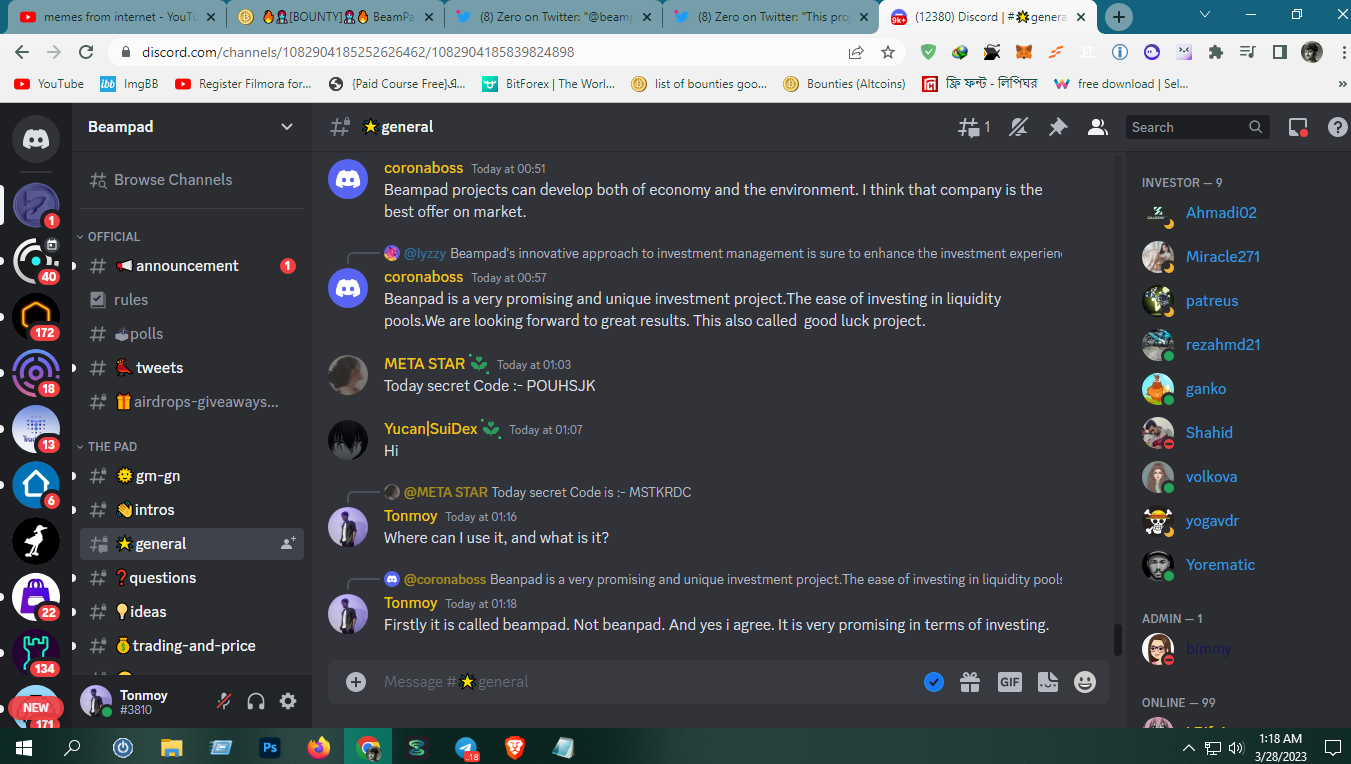Click the notification settings bell icon
The image size is (1351, 764).
tap(1019, 127)
